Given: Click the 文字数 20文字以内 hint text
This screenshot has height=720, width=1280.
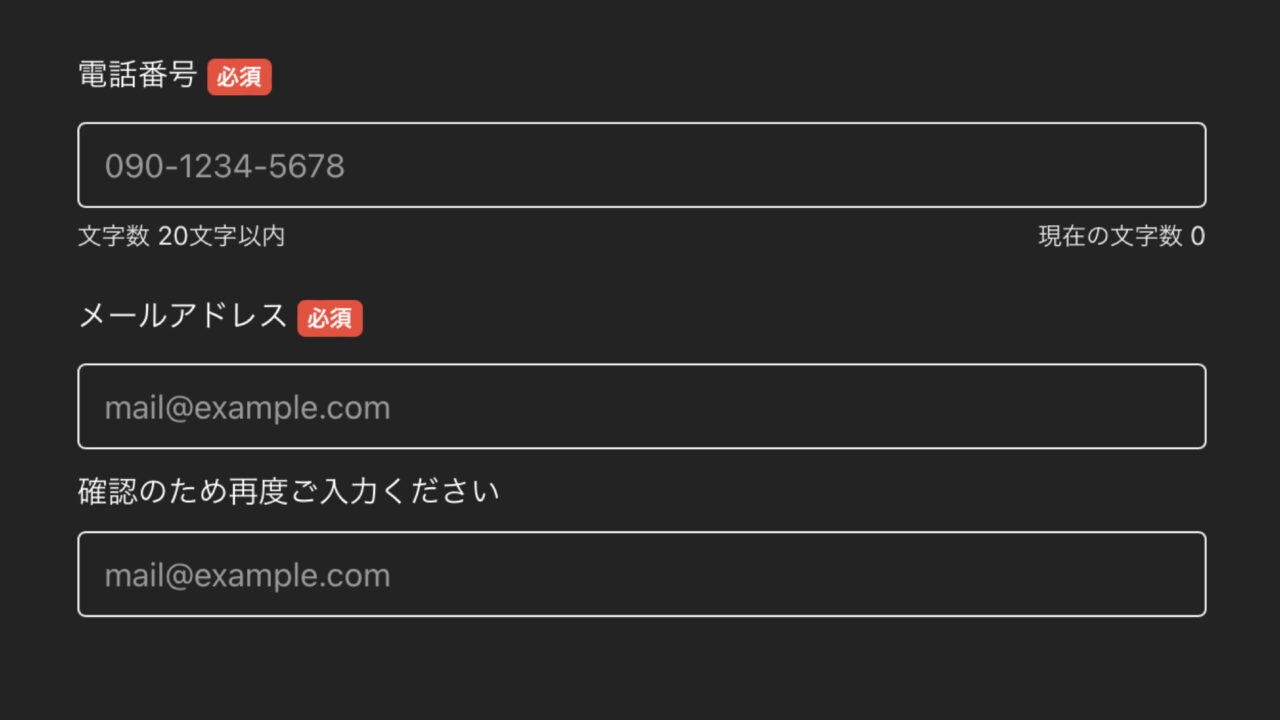Looking at the screenshot, I should tap(181, 237).
